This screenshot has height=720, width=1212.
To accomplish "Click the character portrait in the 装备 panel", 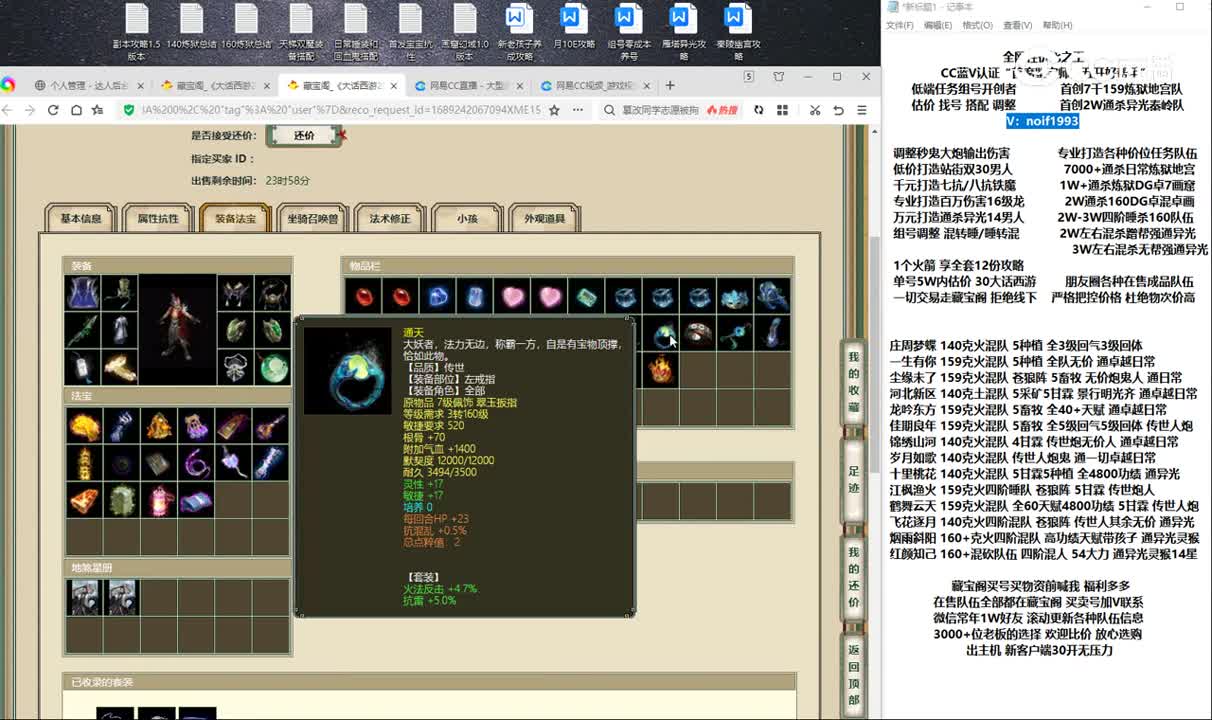I will 178,330.
